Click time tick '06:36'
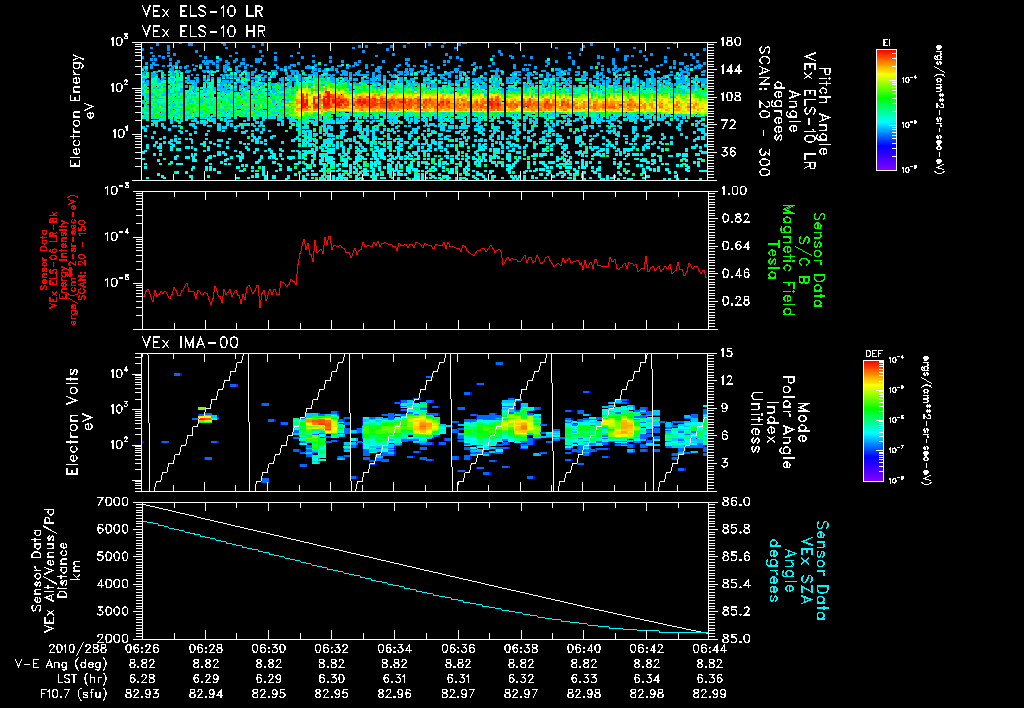The width and height of the screenshot is (1024, 708). click(x=457, y=649)
